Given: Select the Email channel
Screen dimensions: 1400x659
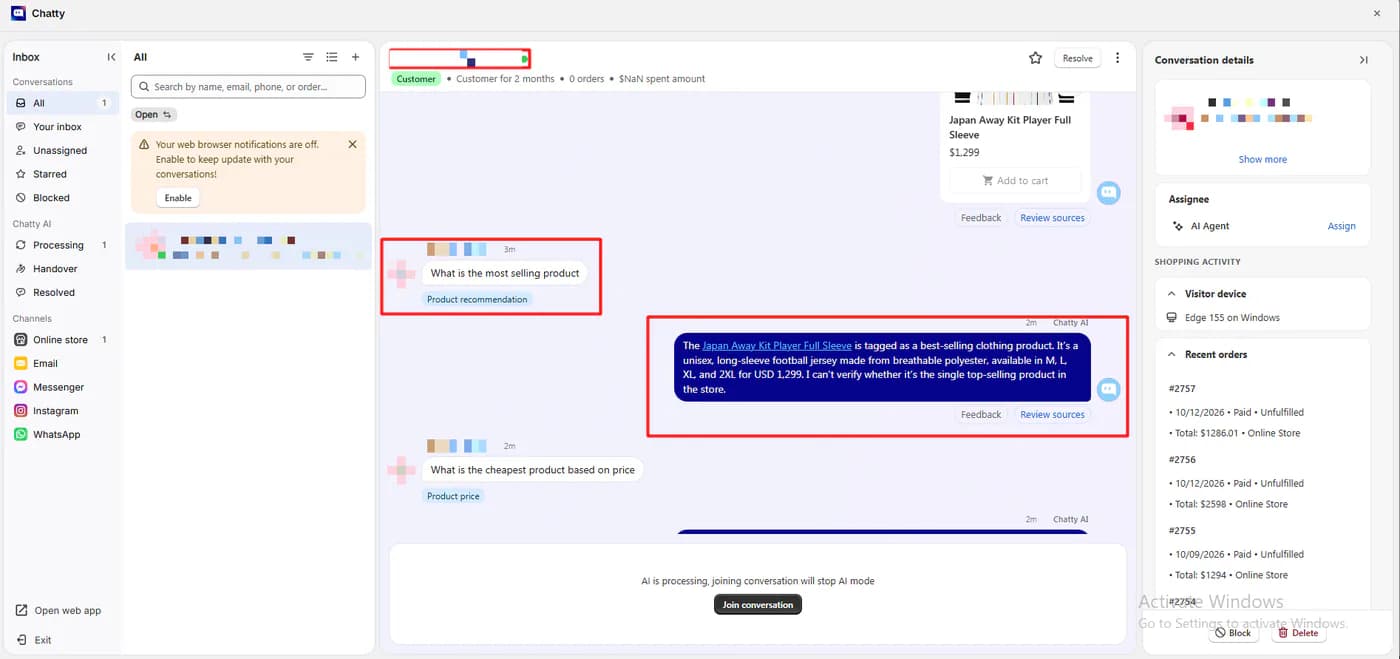Looking at the screenshot, I should click(x=62, y=364).
